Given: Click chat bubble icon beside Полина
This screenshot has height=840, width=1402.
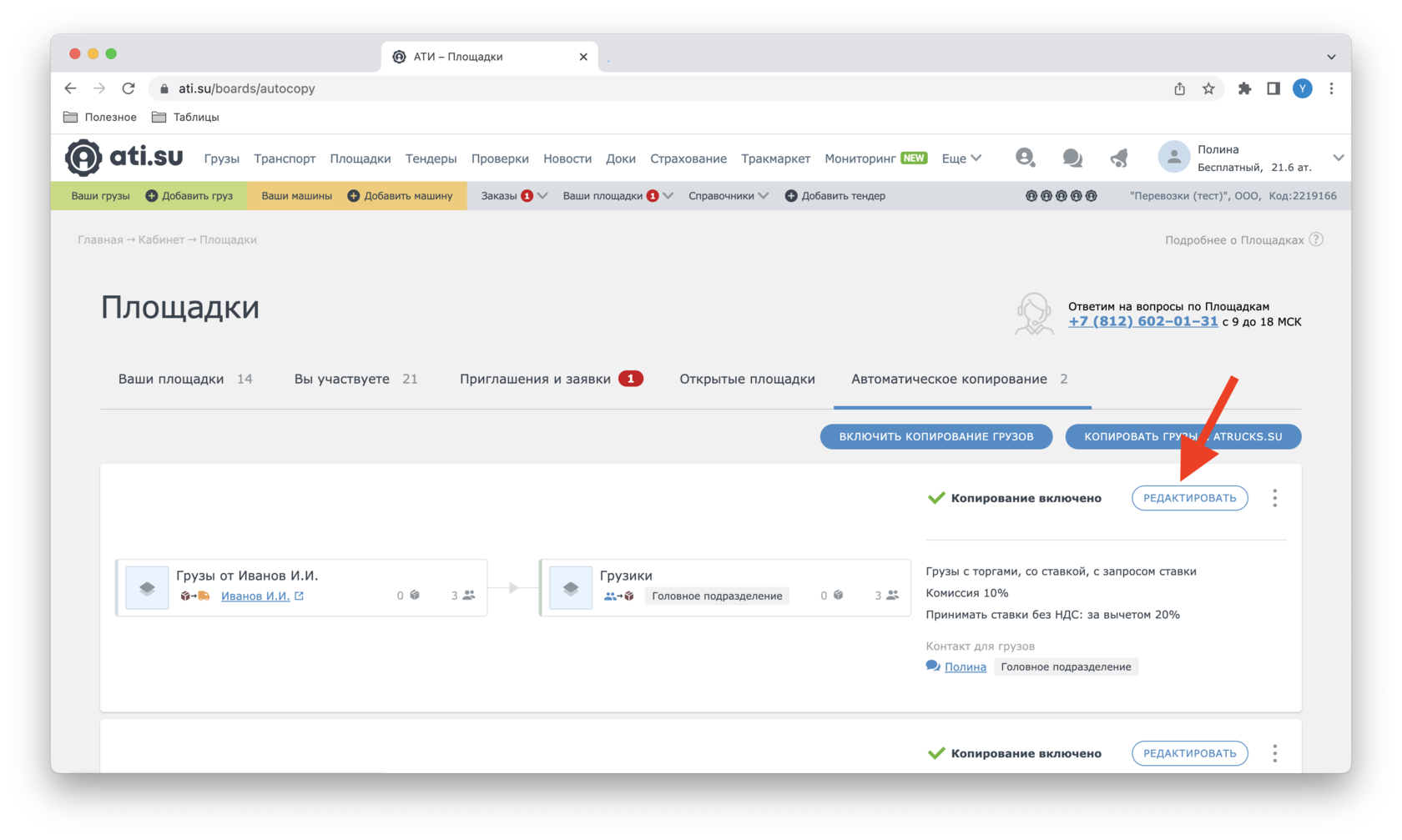Looking at the screenshot, I should (933, 666).
